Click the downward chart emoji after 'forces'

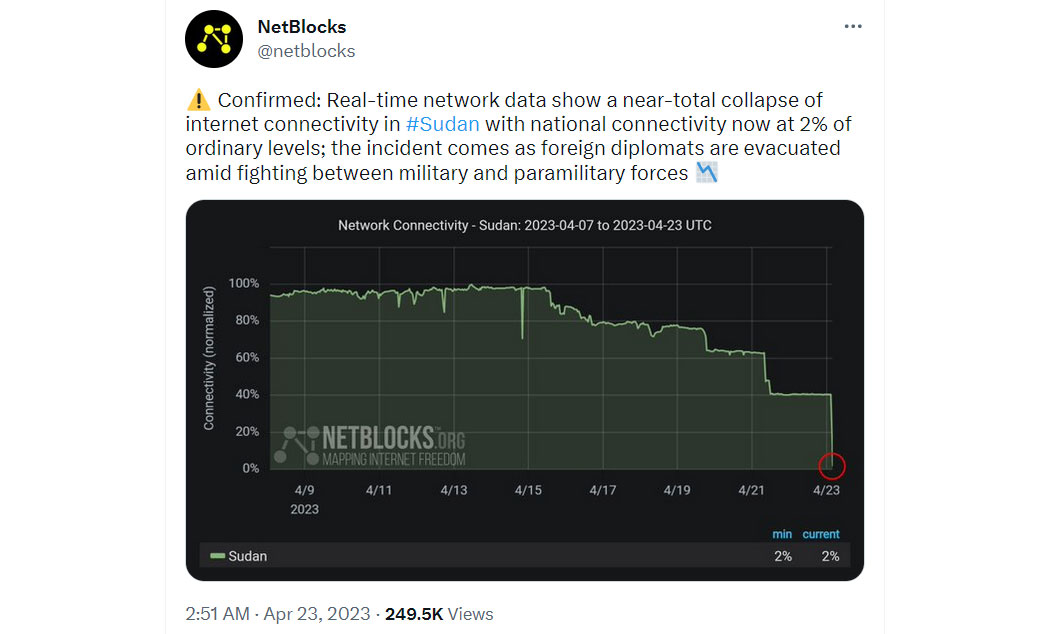706,173
